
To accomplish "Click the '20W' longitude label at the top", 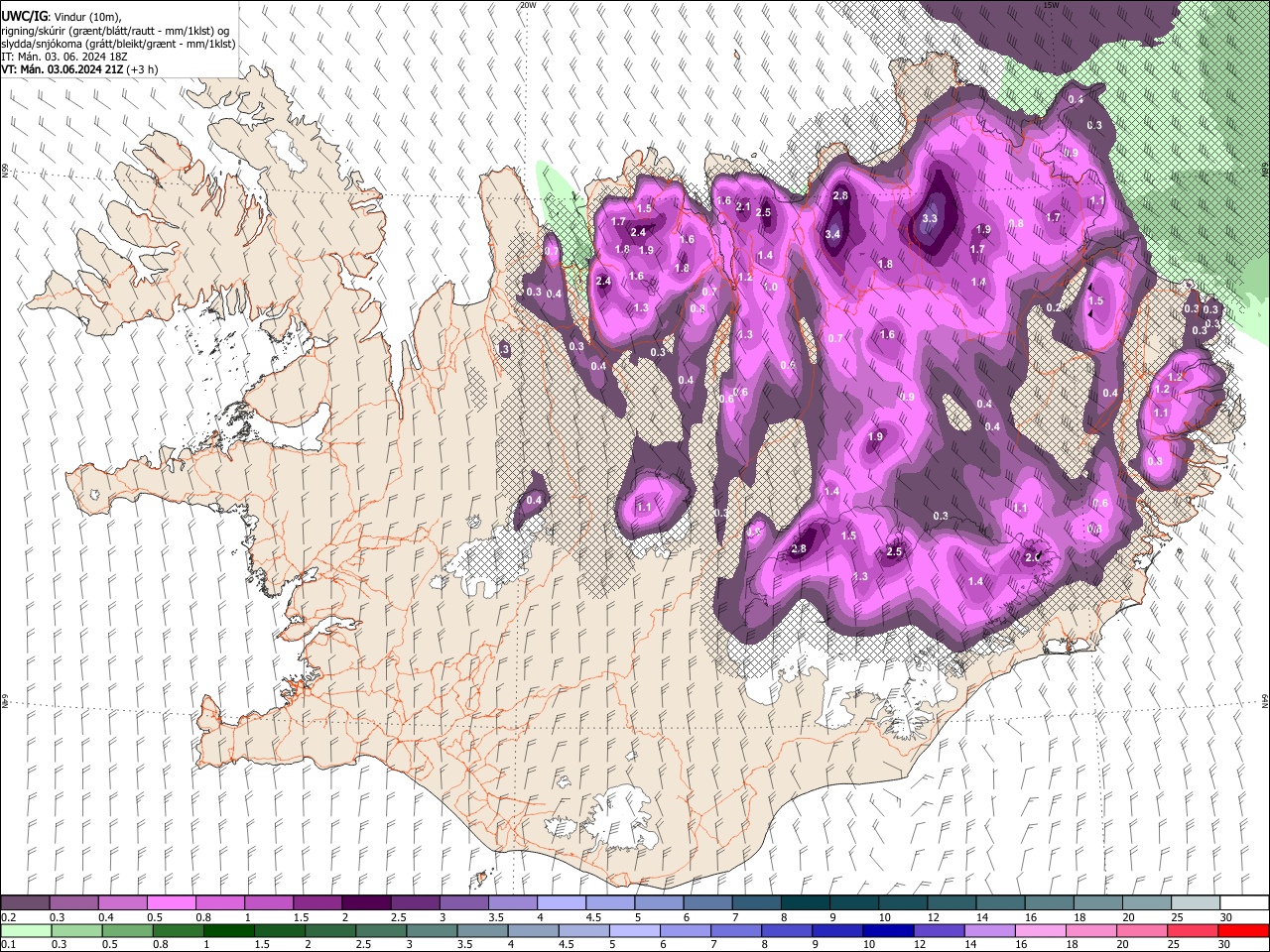I will click(528, 5).
